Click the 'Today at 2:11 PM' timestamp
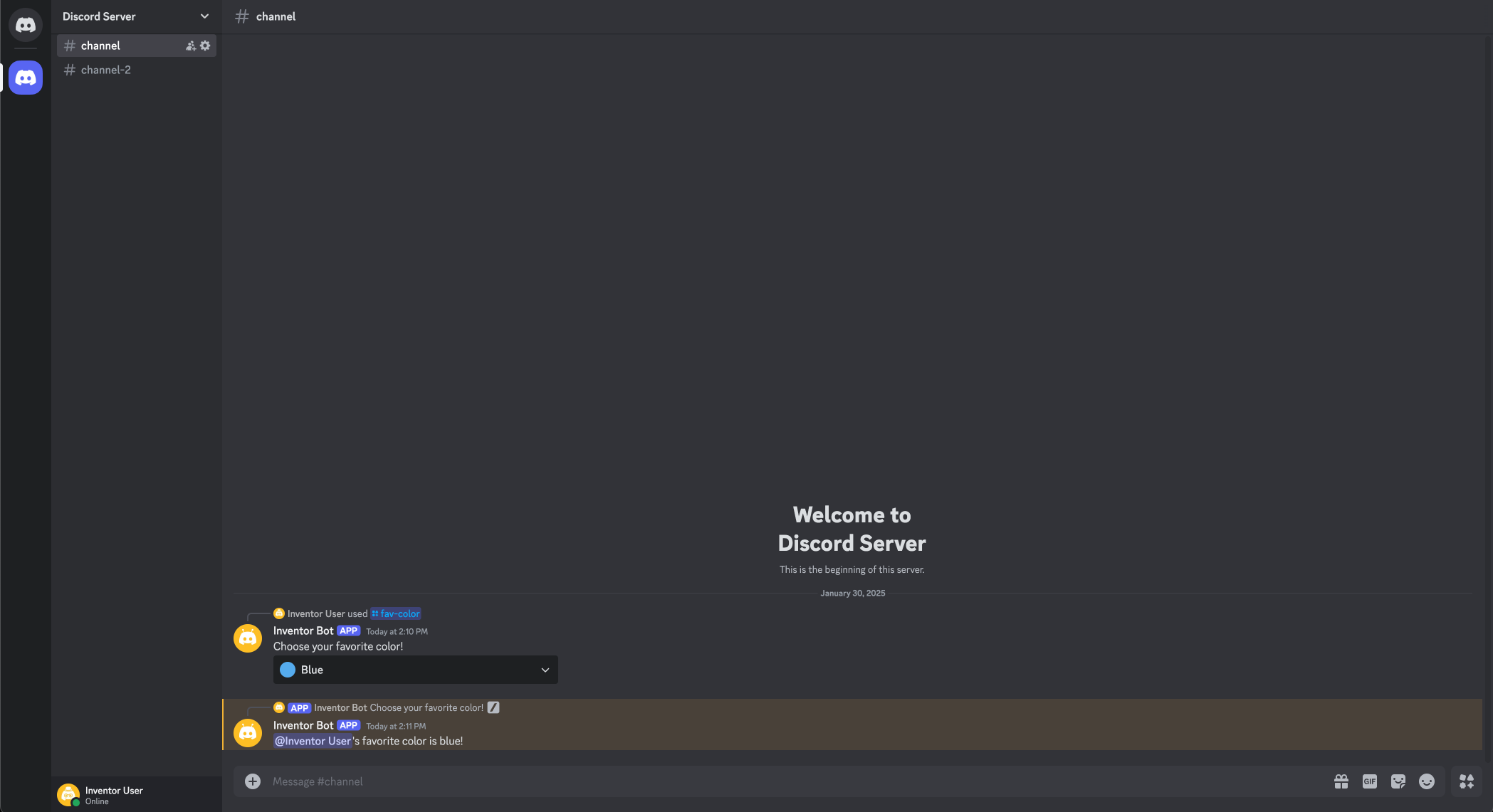 (x=396, y=726)
